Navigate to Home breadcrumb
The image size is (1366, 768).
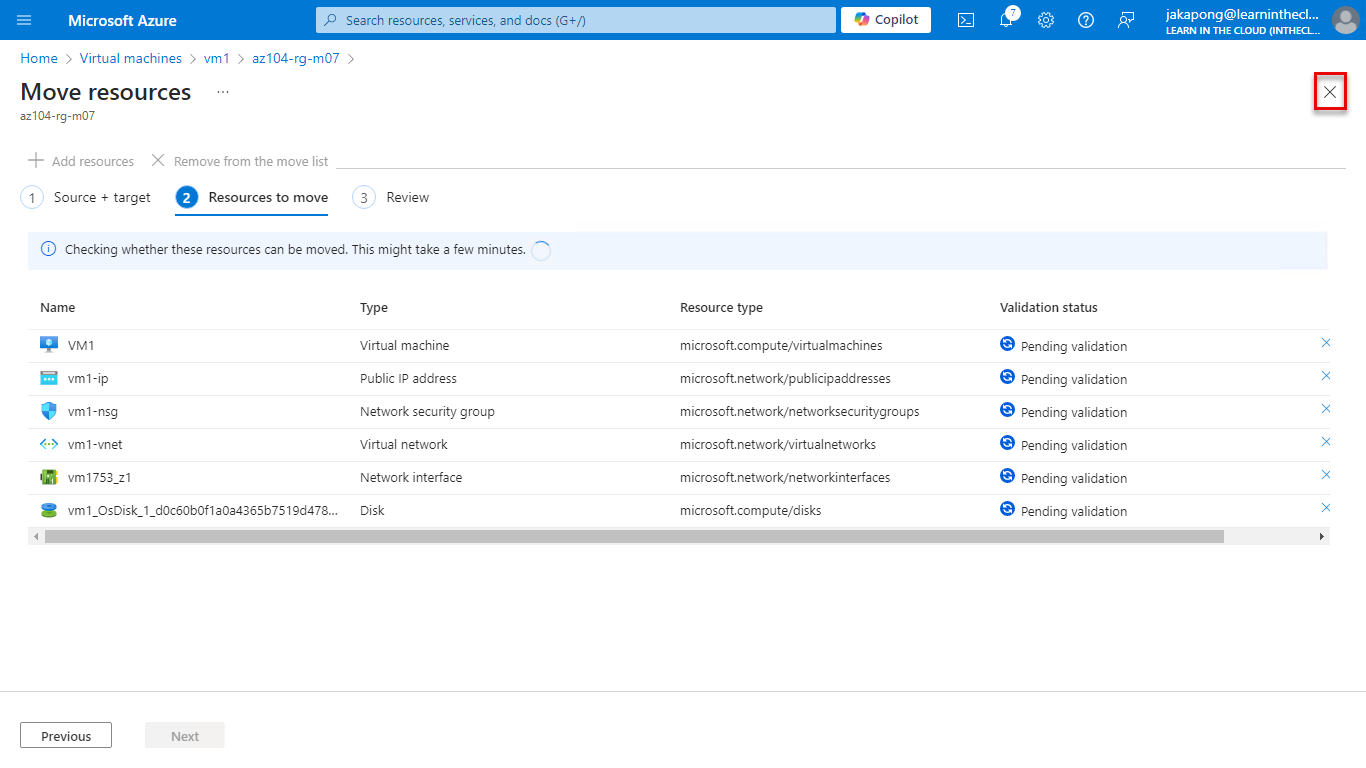(x=39, y=59)
